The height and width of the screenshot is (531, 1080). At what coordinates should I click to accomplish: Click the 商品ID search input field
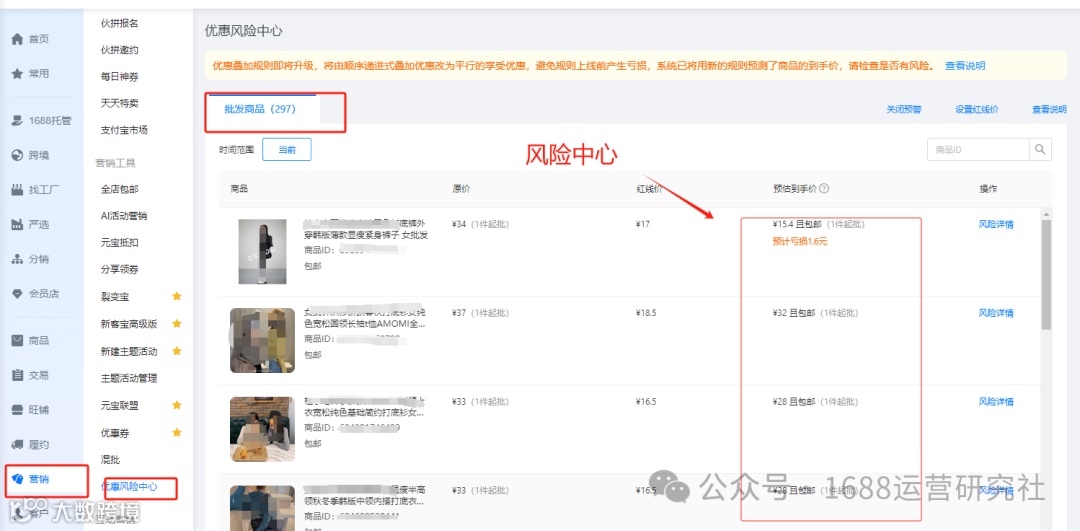(978, 149)
